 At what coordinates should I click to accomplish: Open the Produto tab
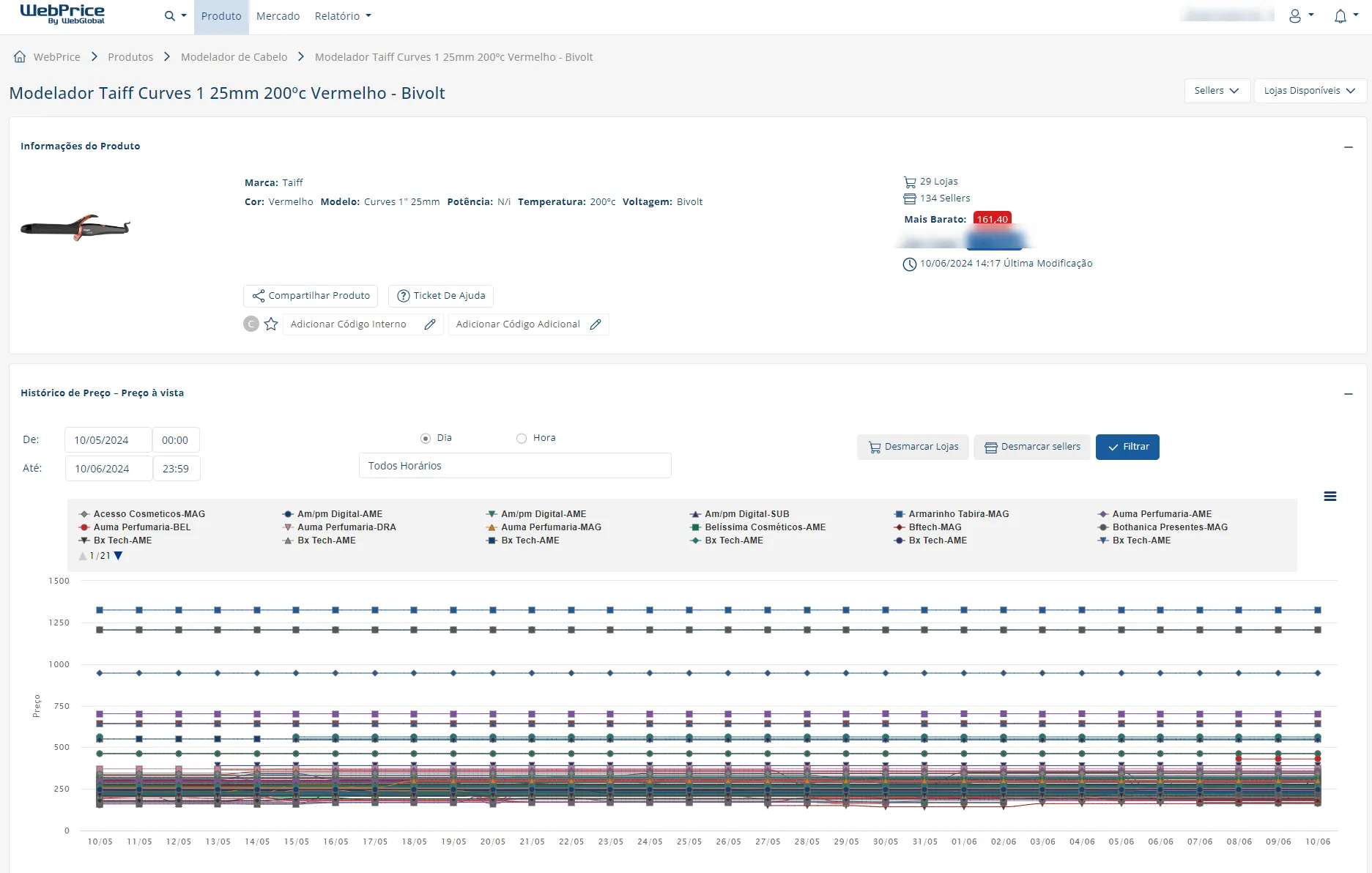tap(221, 16)
